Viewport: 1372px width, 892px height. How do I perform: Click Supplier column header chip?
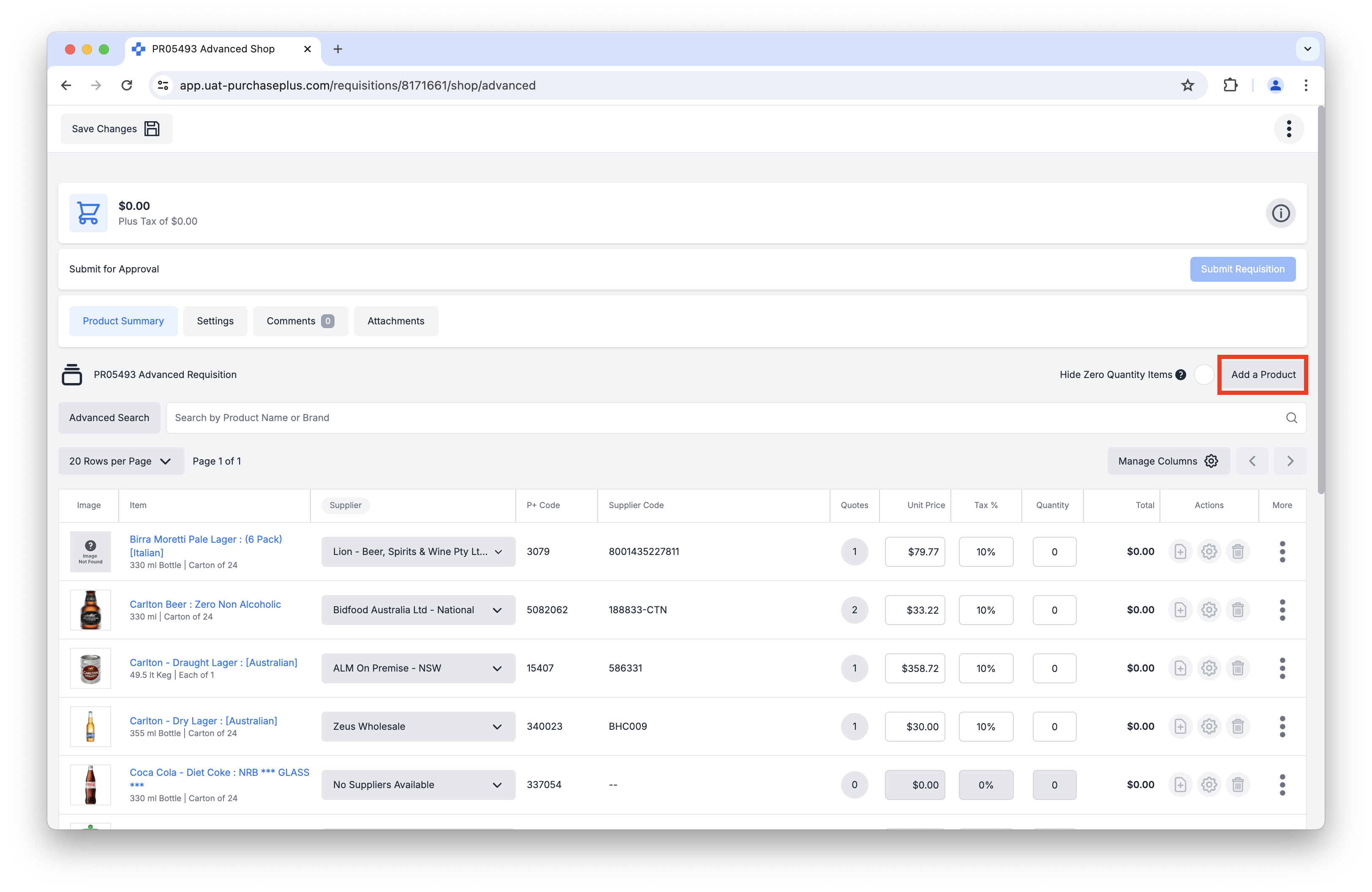click(x=345, y=506)
